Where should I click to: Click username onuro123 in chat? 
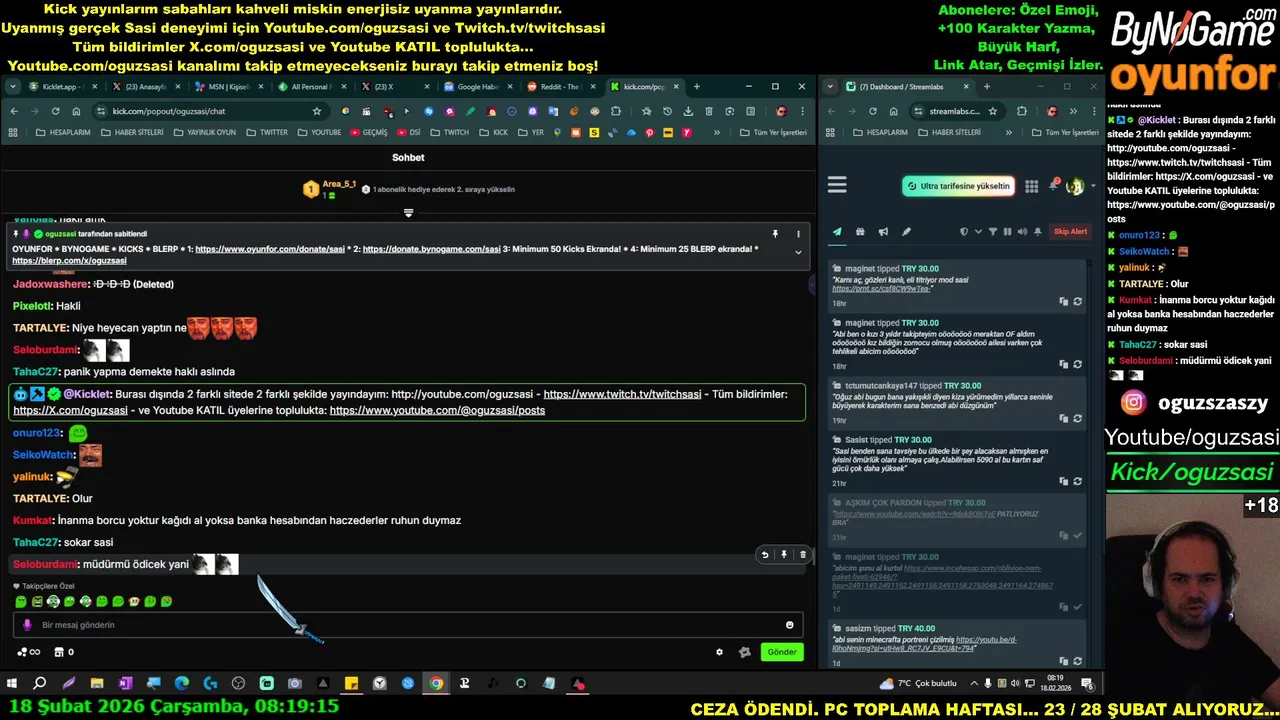[37, 433]
